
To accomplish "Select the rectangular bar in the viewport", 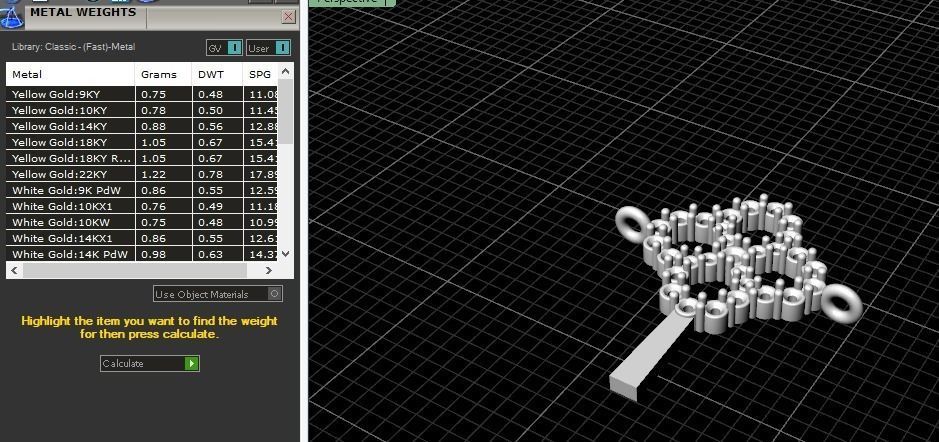I will [x=650, y=356].
